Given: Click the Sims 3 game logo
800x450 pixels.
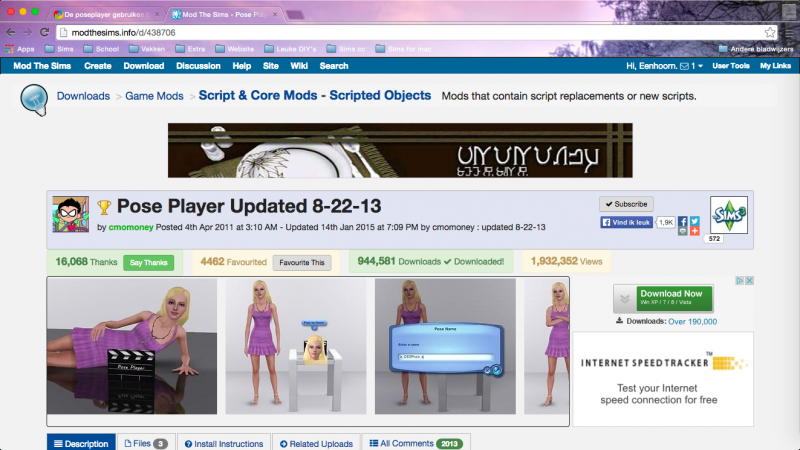Looking at the screenshot, I should point(729,215).
